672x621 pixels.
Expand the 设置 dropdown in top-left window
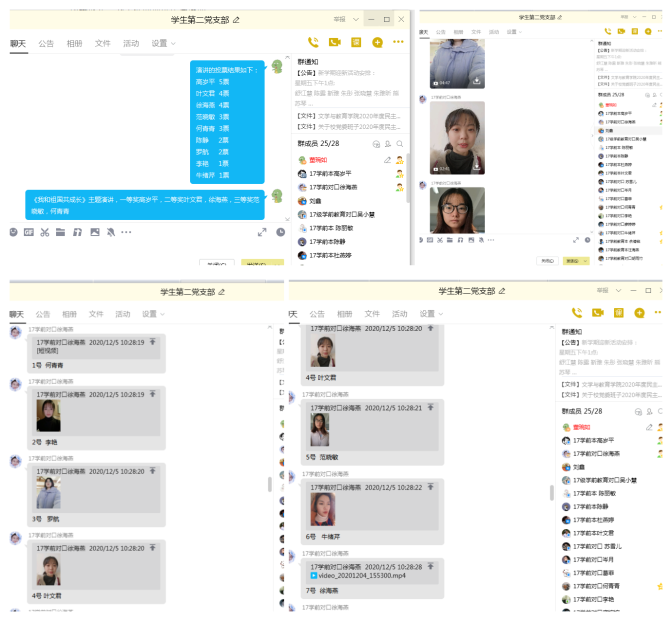point(173,44)
